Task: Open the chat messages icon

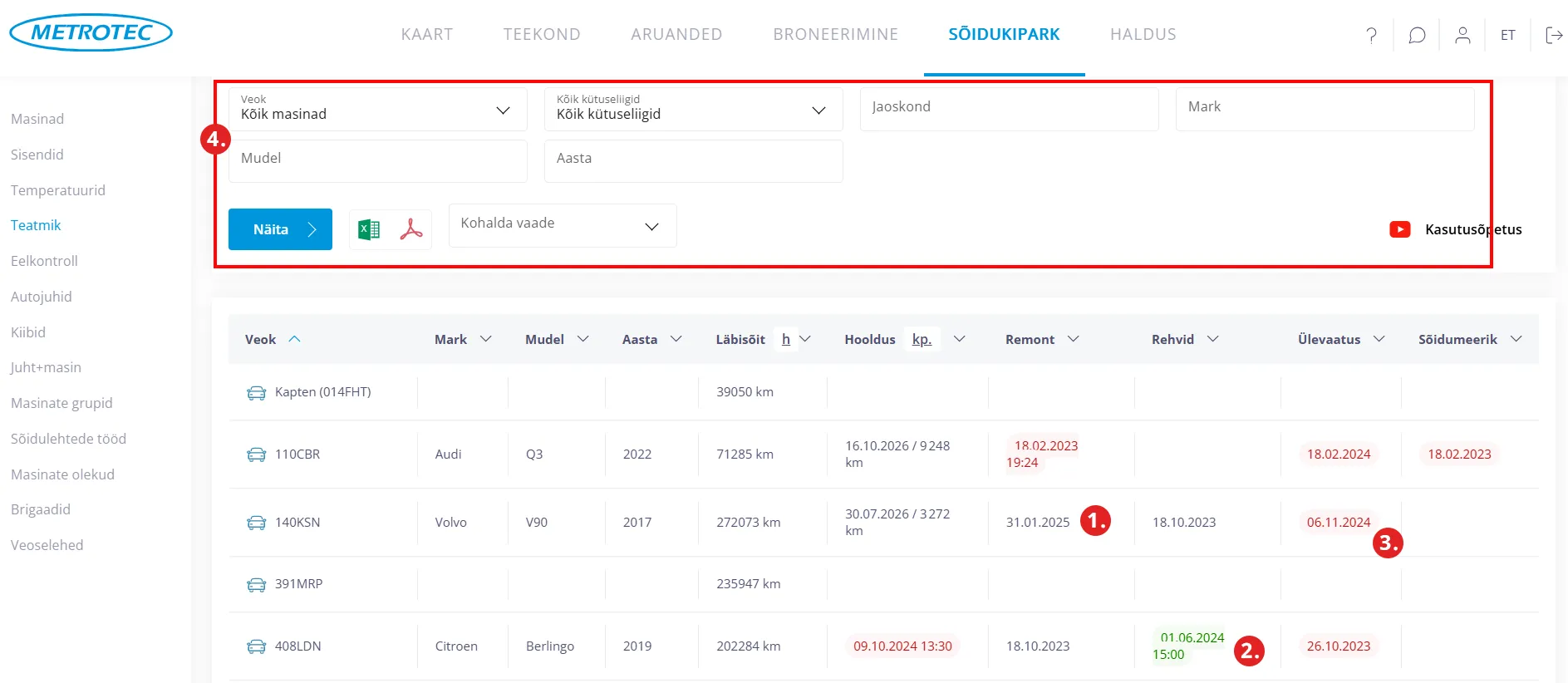Action: [x=1417, y=35]
